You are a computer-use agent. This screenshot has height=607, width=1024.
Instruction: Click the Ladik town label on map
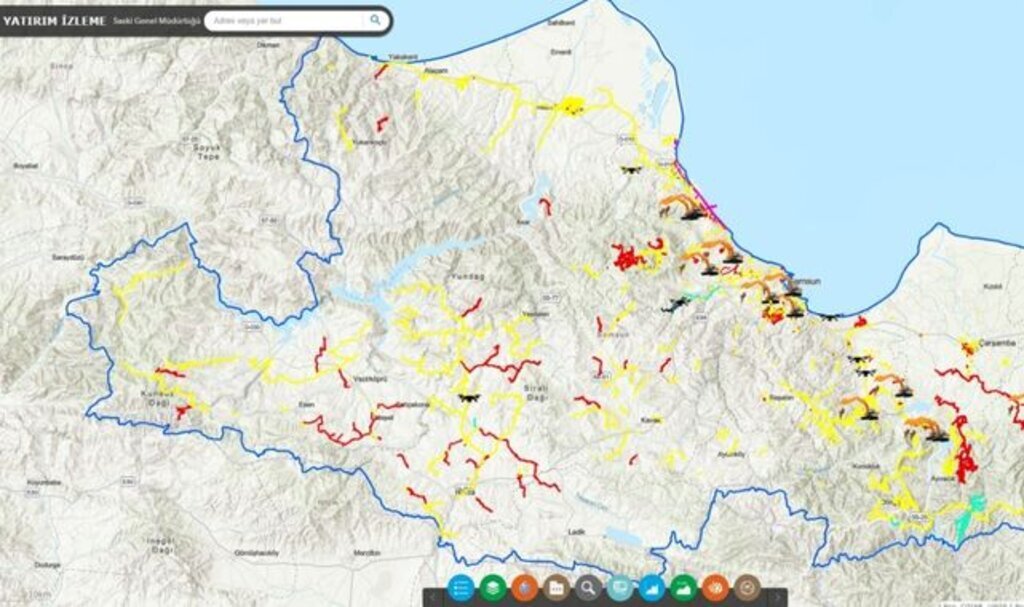point(575,532)
